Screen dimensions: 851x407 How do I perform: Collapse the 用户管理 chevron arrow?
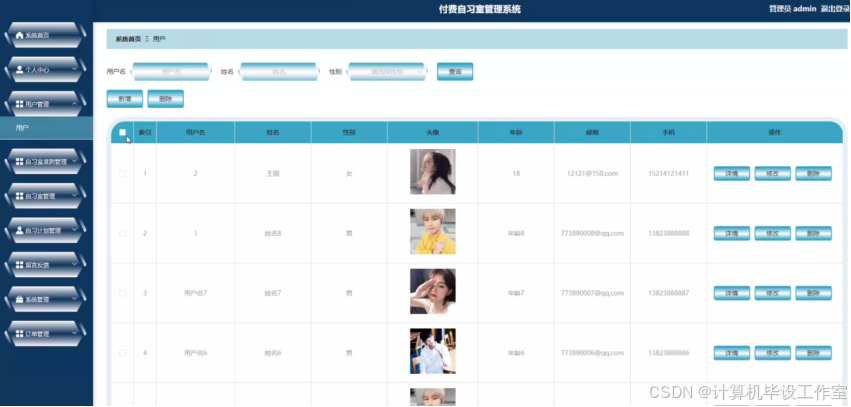click(x=74, y=104)
